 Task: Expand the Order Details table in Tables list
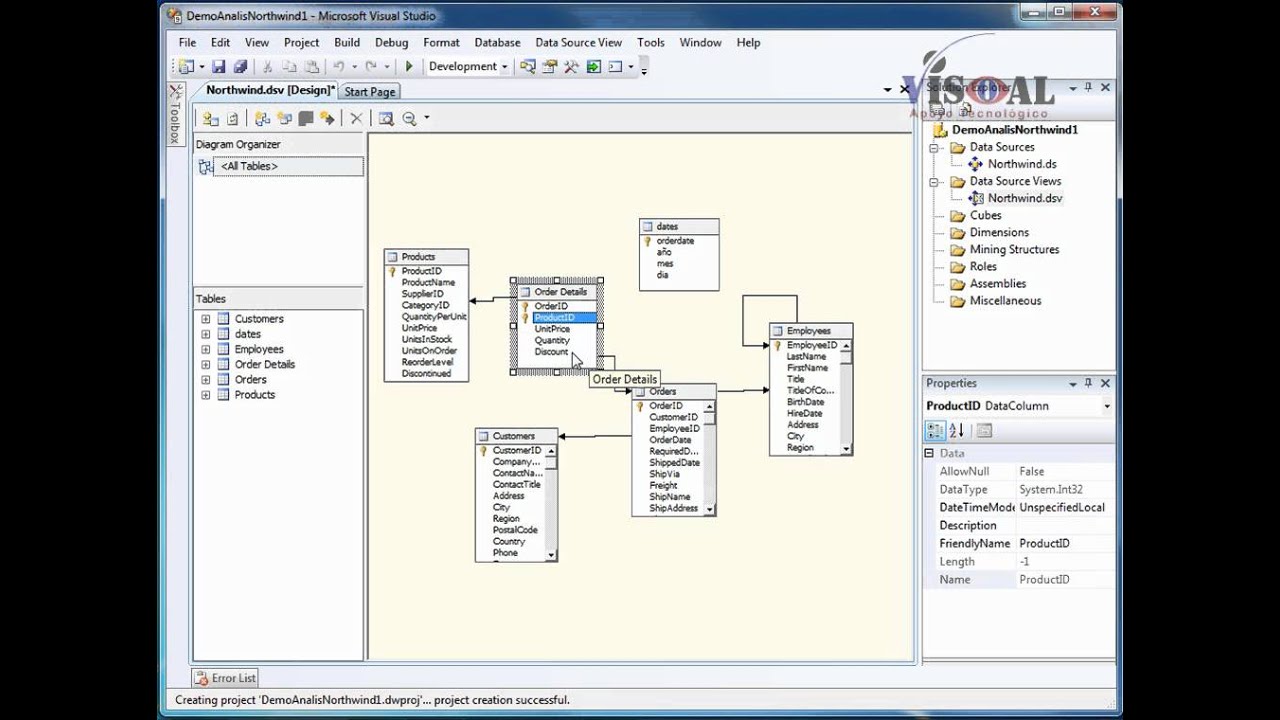(x=206, y=364)
